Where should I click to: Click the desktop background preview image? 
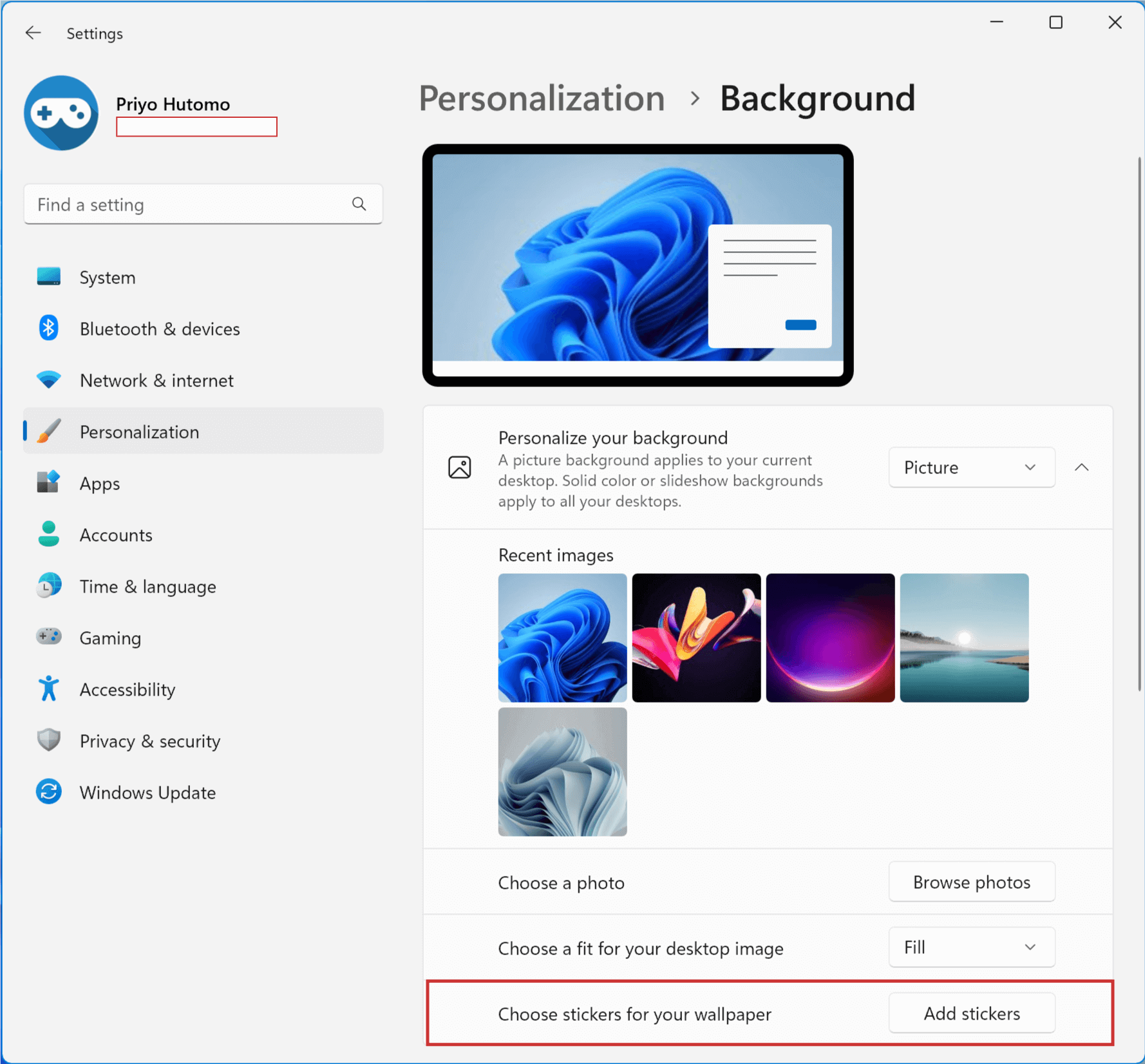point(638,265)
